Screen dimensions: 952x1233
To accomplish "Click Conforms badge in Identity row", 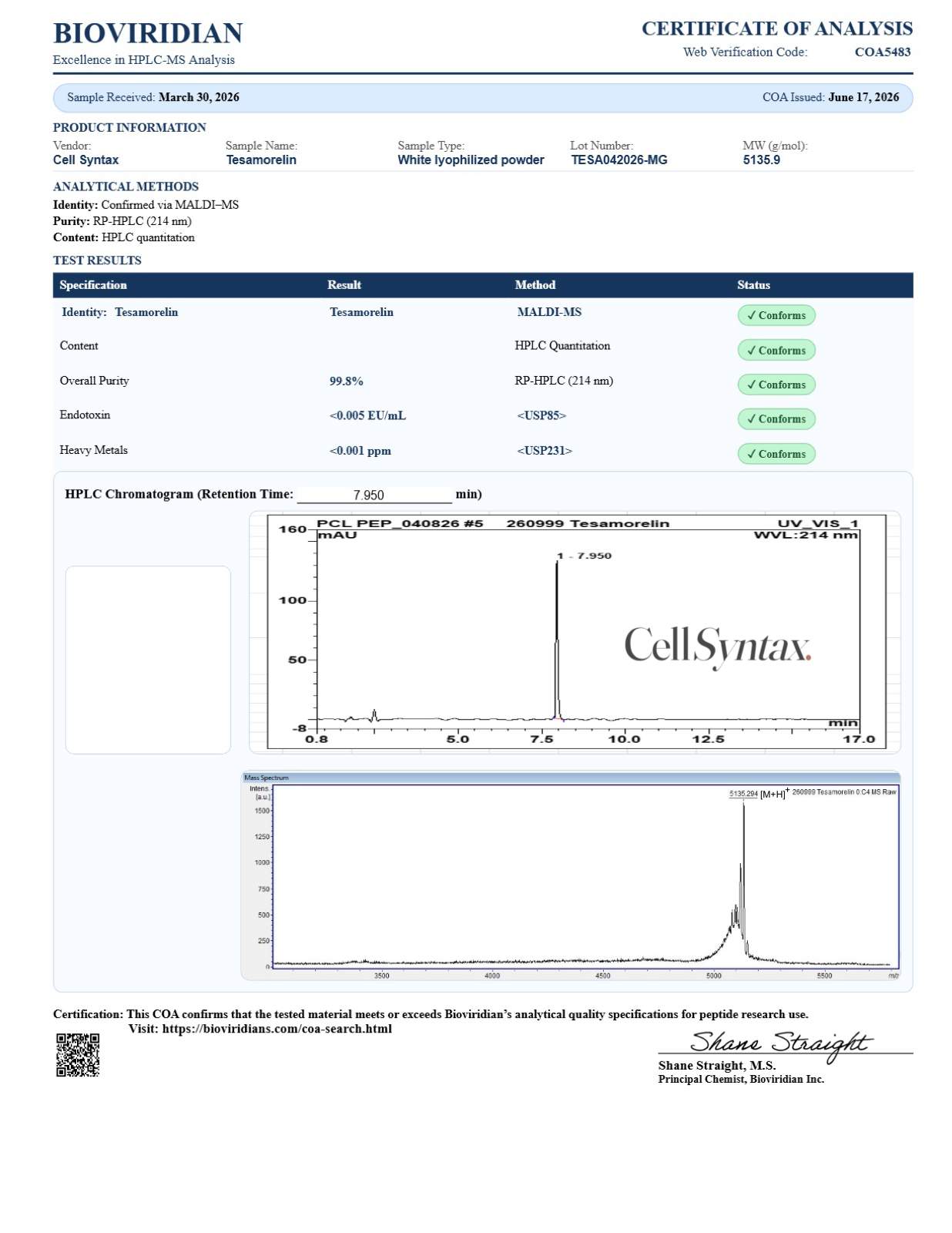I will click(x=776, y=315).
